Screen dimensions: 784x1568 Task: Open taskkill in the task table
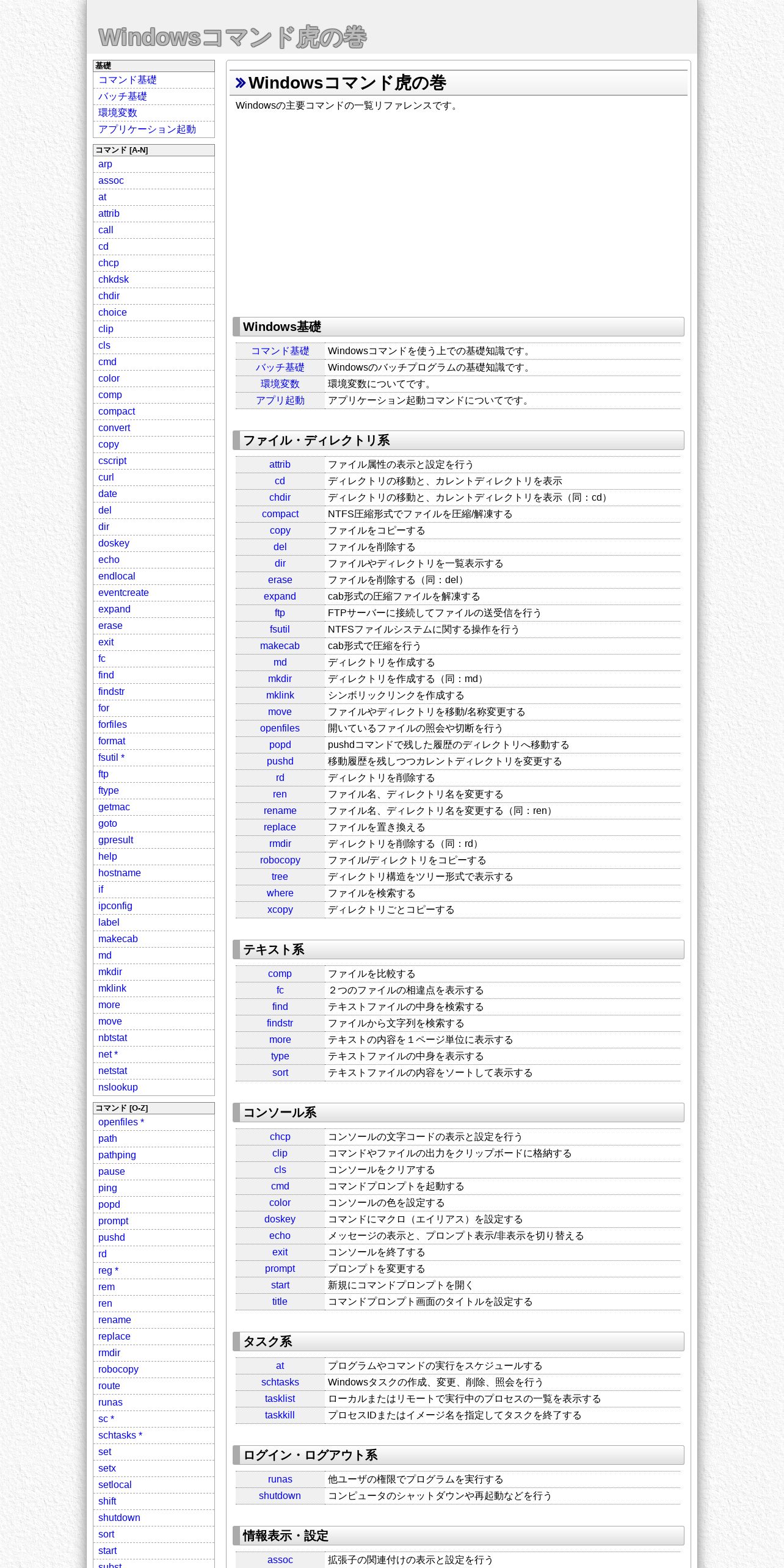point(280,1415)
